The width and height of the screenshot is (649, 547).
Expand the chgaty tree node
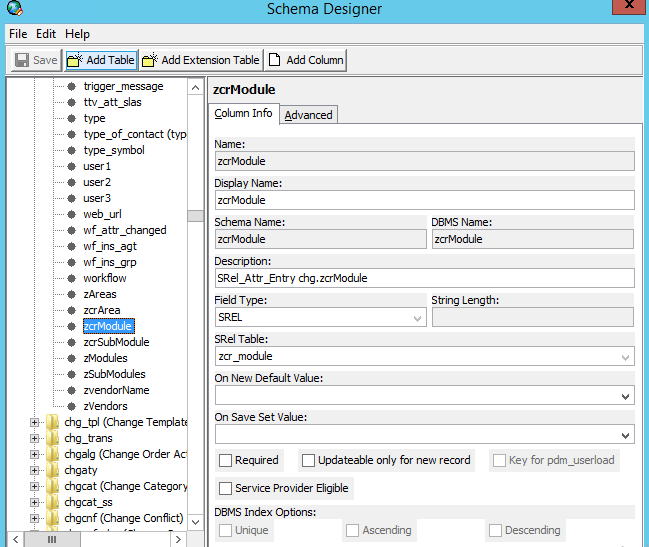pos(34,470)
